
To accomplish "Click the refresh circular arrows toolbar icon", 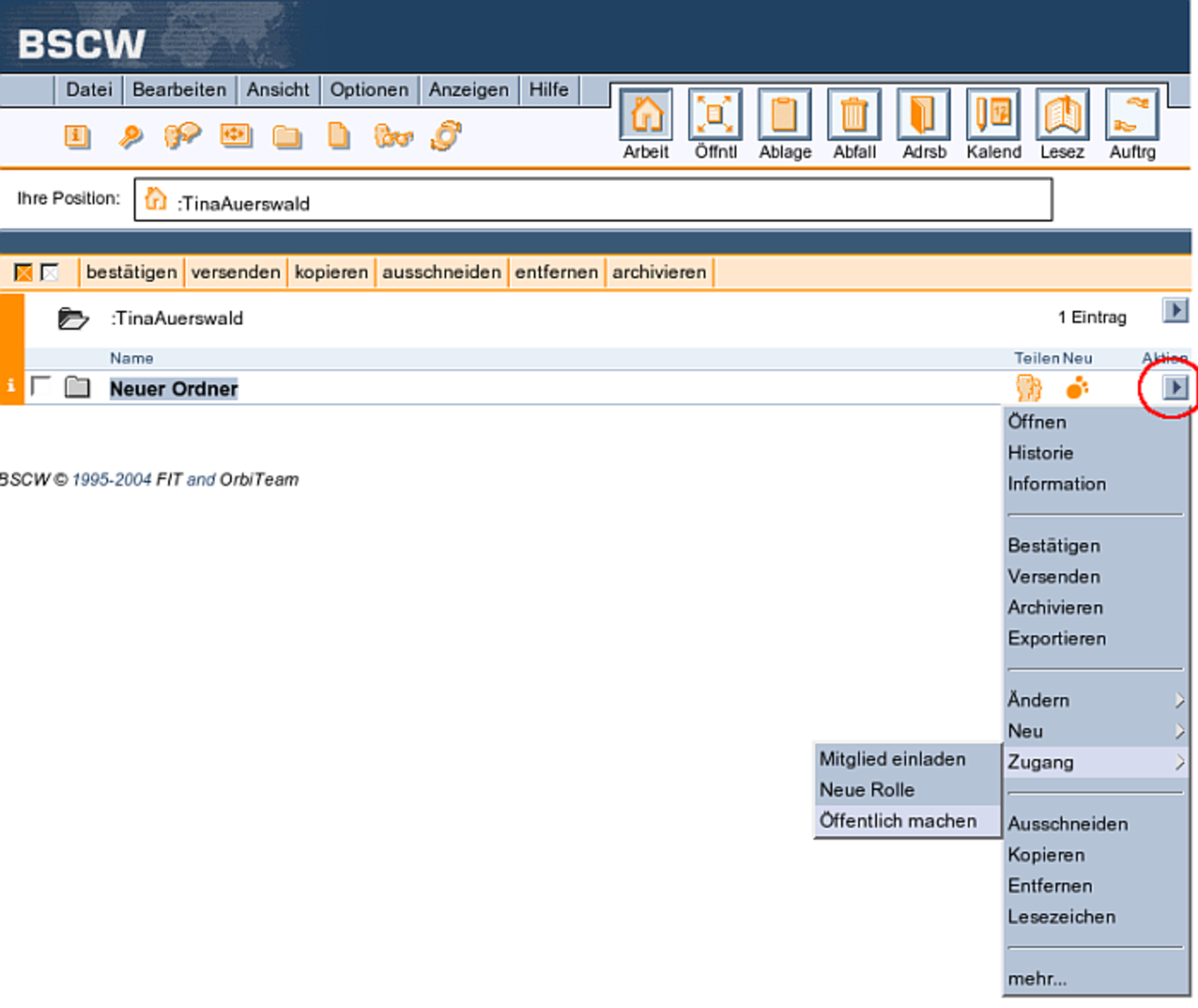I will pyautogui.click(x=447, y=136).
